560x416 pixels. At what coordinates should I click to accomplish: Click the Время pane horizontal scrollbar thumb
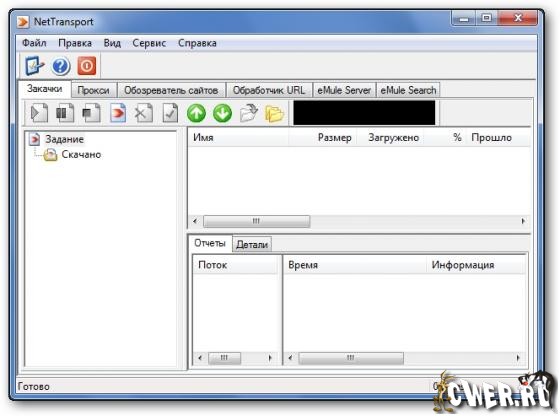(x=351, y=357)
